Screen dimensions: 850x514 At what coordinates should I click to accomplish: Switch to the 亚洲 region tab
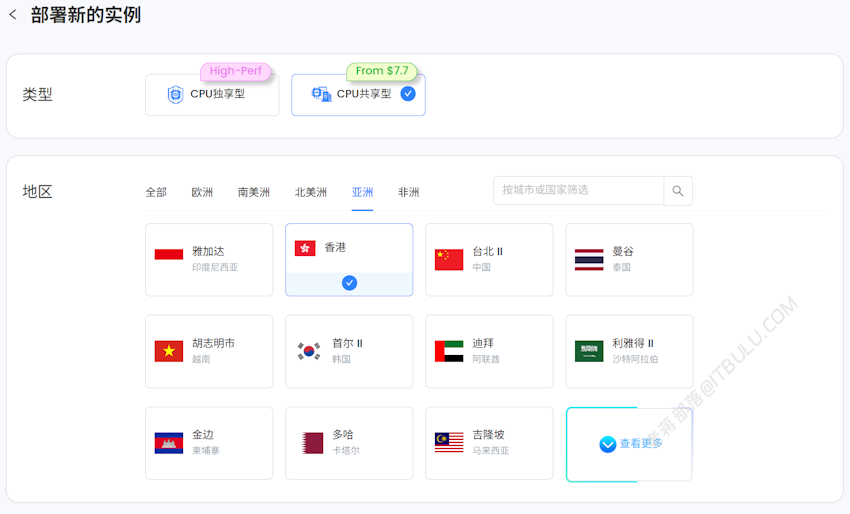click(x=362, y=192)
